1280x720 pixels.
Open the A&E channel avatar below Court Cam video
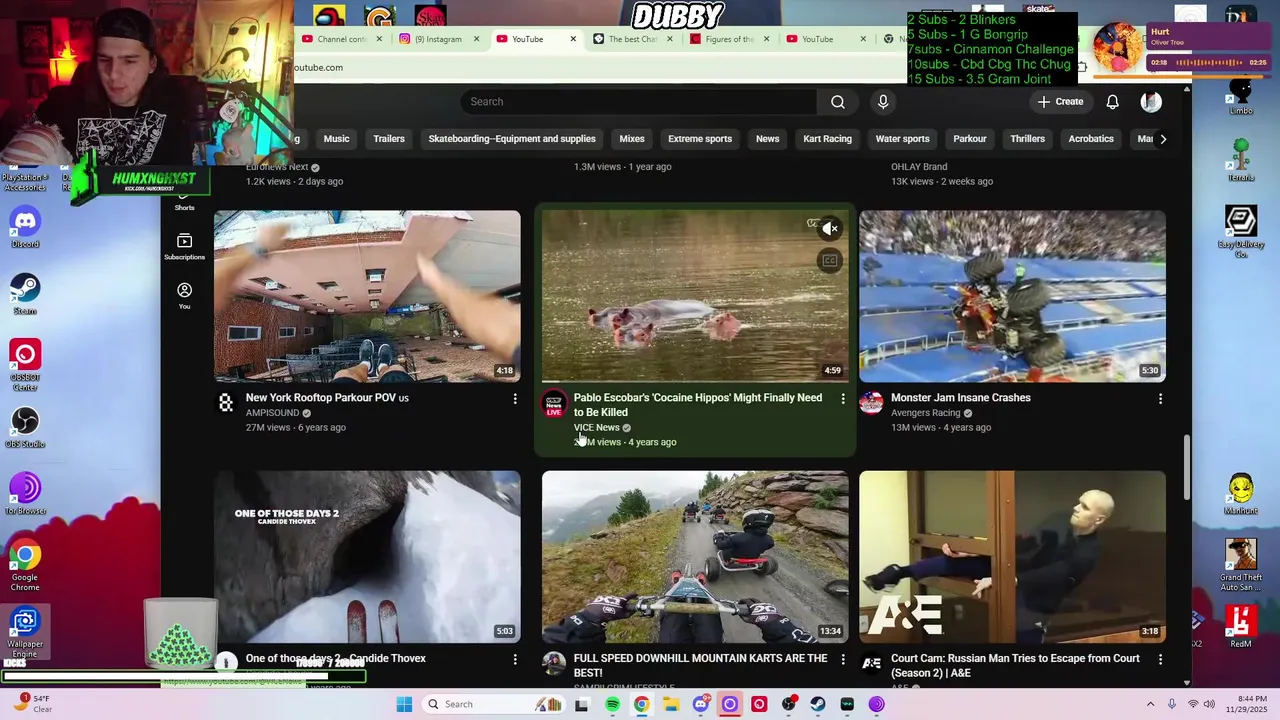click(871, 664)
